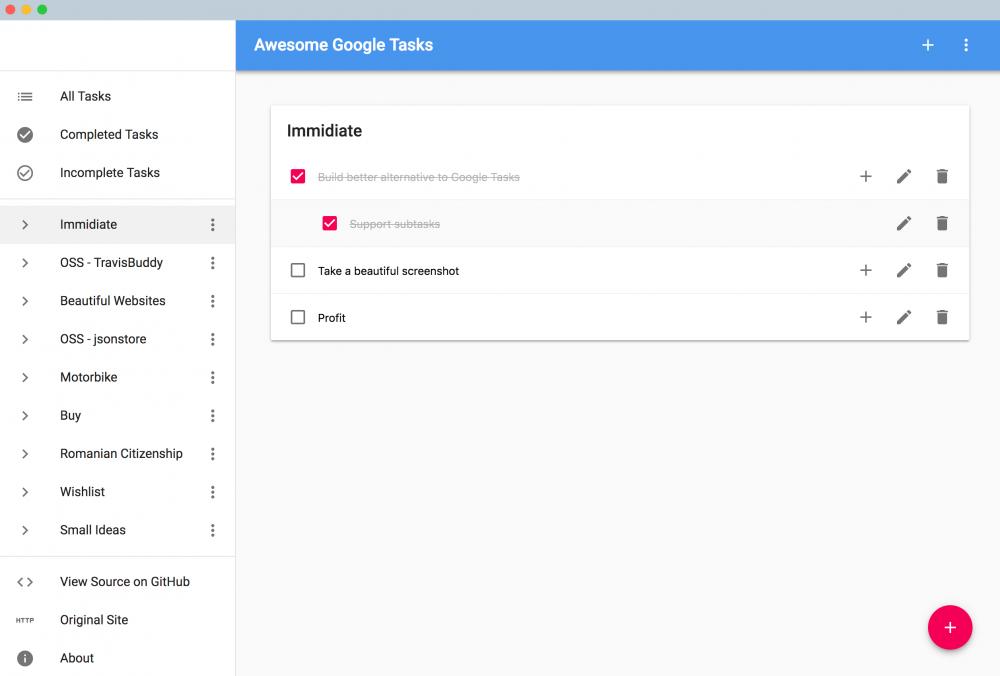
Task: Click the plus icon in the blue header
Action: 928,45
